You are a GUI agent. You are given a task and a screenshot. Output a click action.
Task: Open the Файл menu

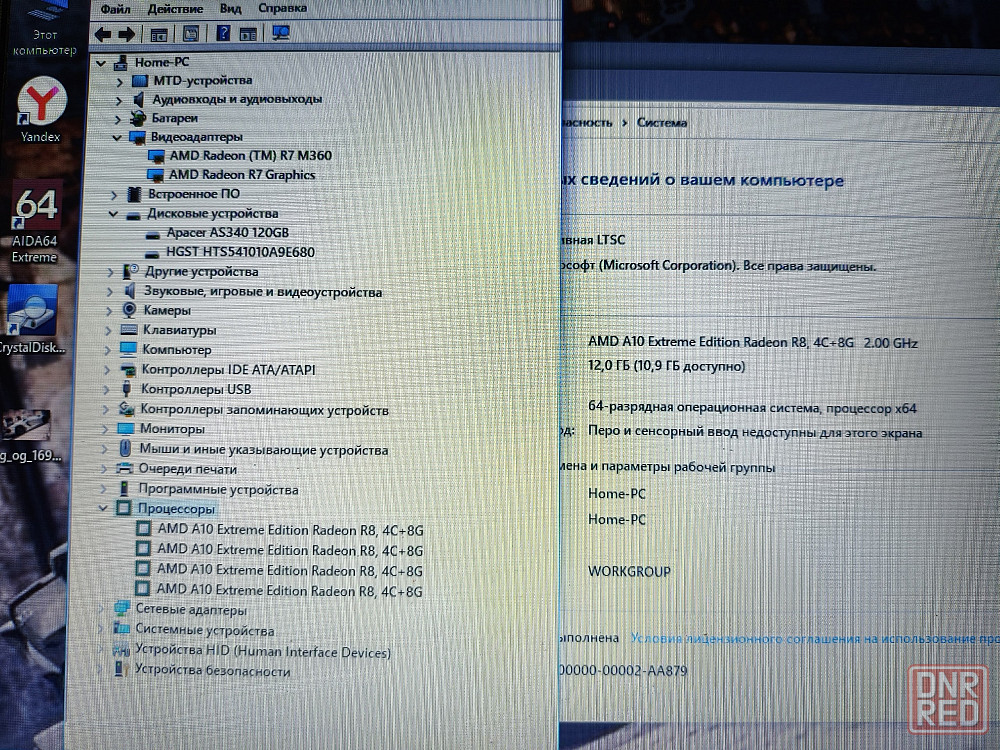[x=115, y=8]
